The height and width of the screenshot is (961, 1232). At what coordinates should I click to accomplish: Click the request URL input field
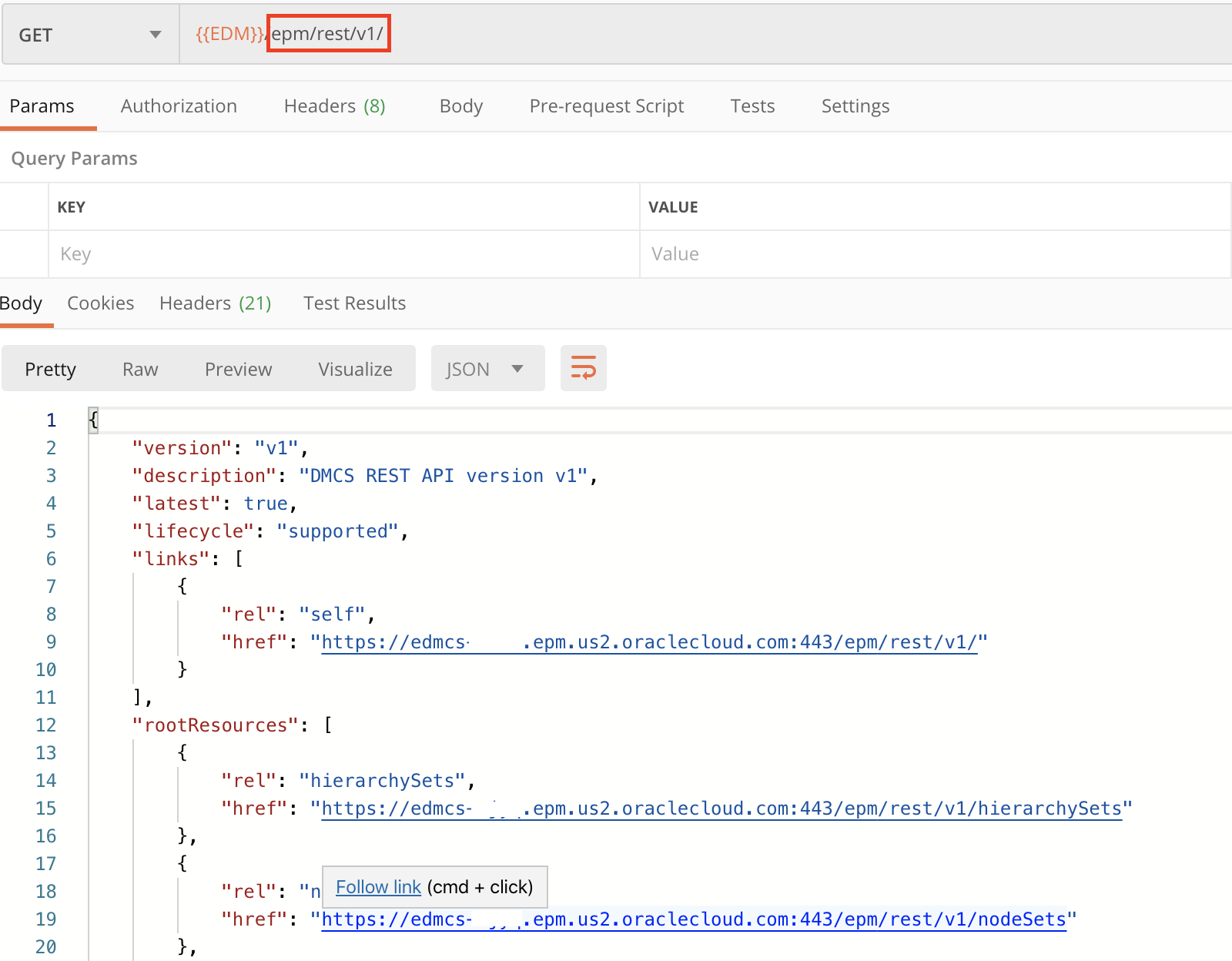pyautogui.click(x=693, y=35)
